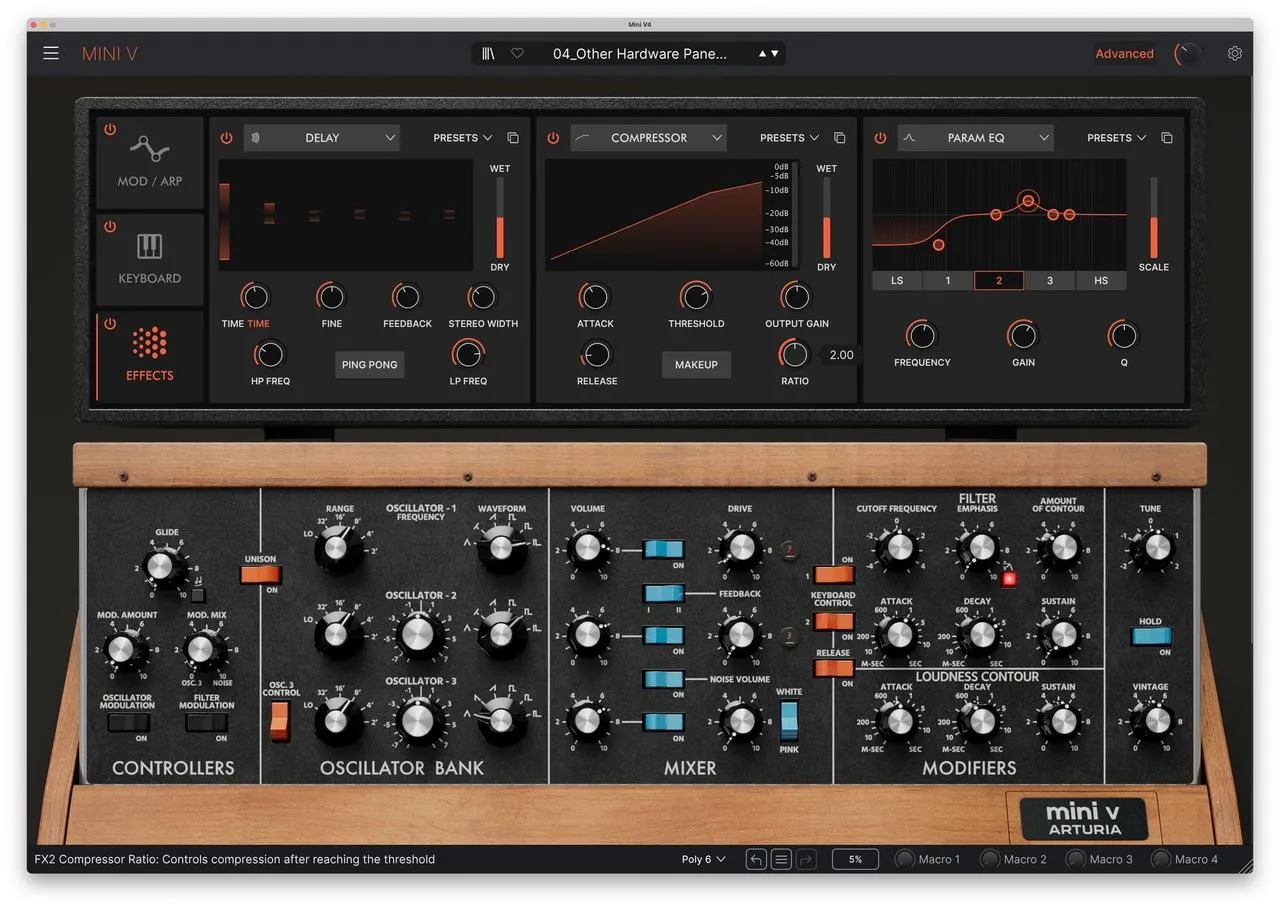Toggle the Delay effect power button
Image resolution: width=1280 pixels, height=909 pixels.
(x=227, y=138)
